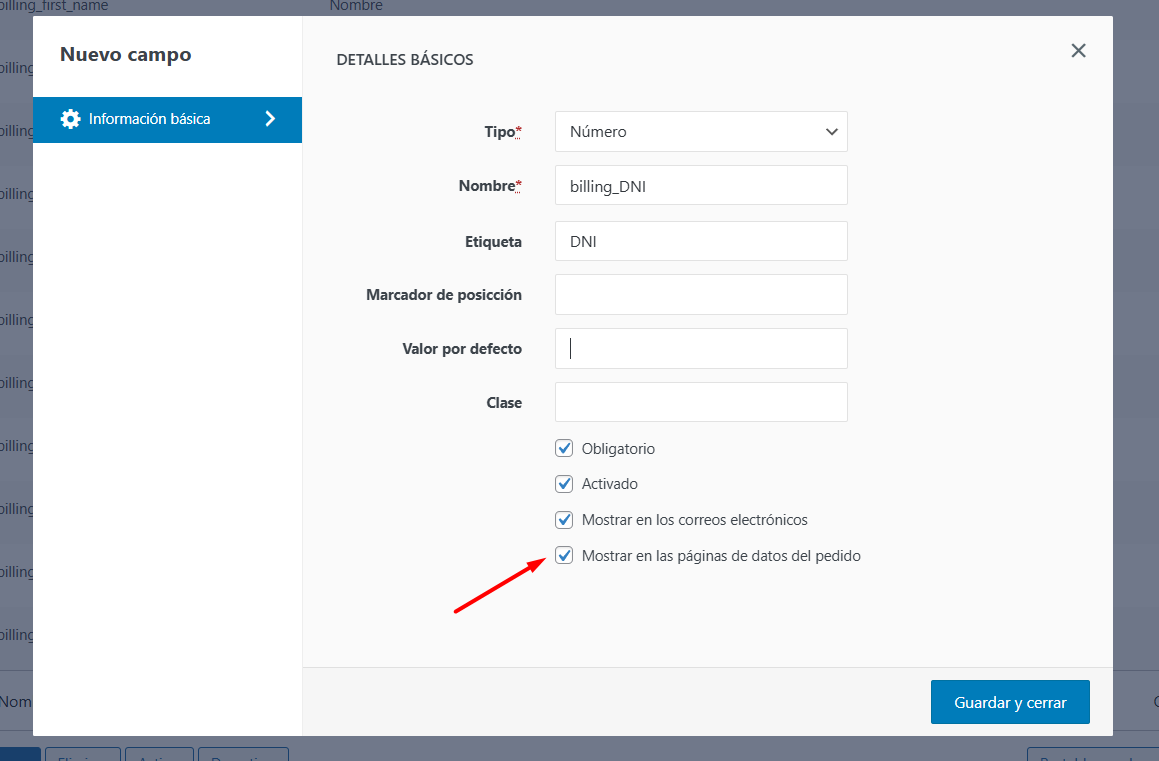Click the Etiqueta field containing DNI
The width and height of the screenshot is (1159, 761).
[700, 241]
